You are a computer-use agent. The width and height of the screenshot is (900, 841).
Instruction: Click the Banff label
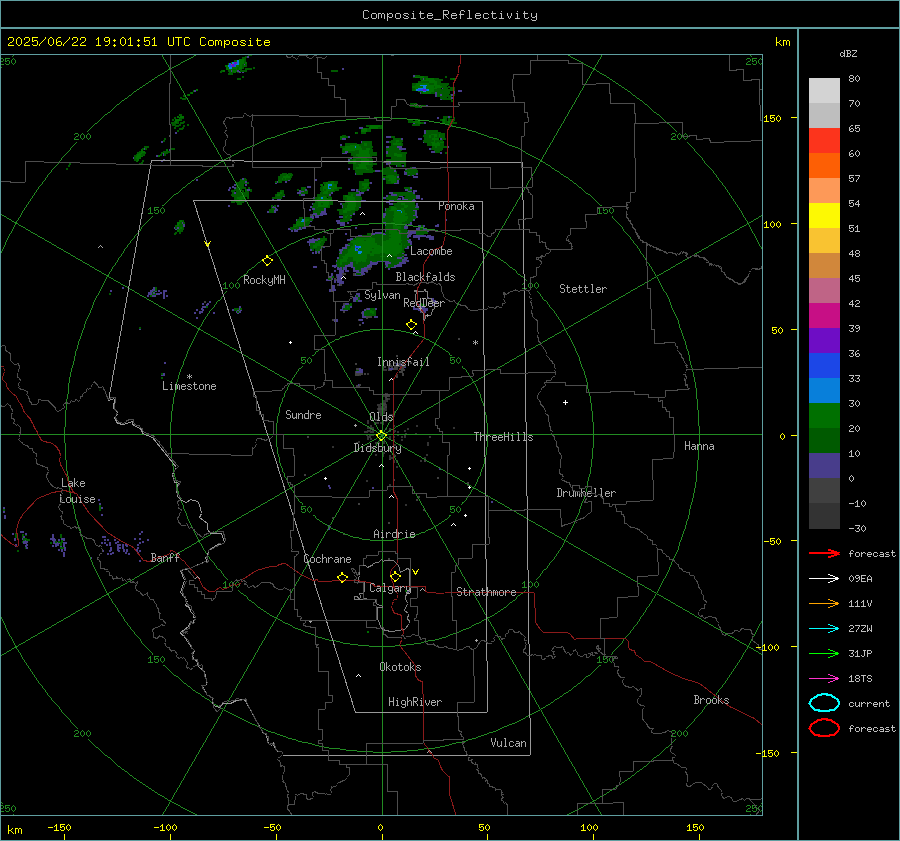point(165,557)
